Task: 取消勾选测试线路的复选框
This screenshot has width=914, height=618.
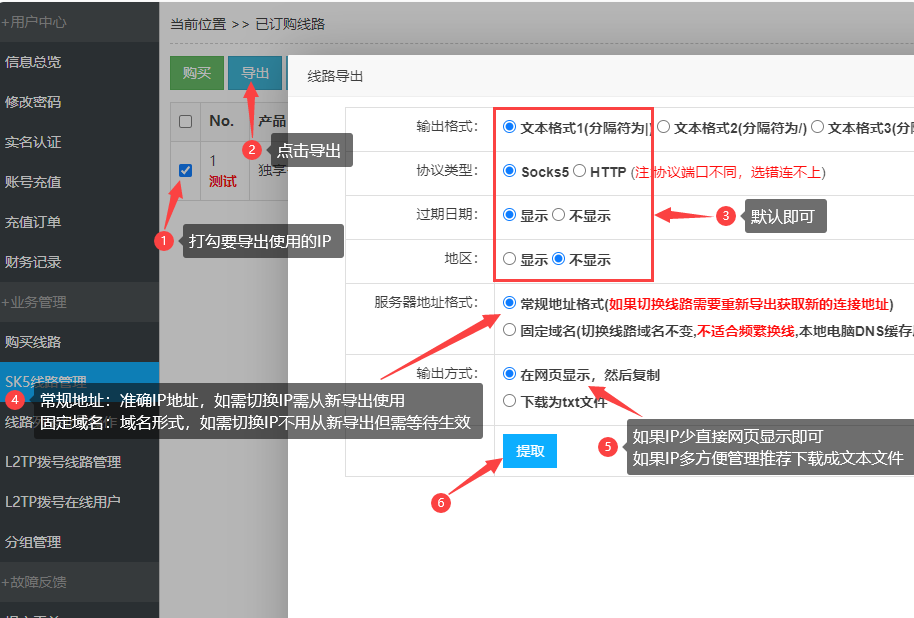Action: tap(184, 170)
